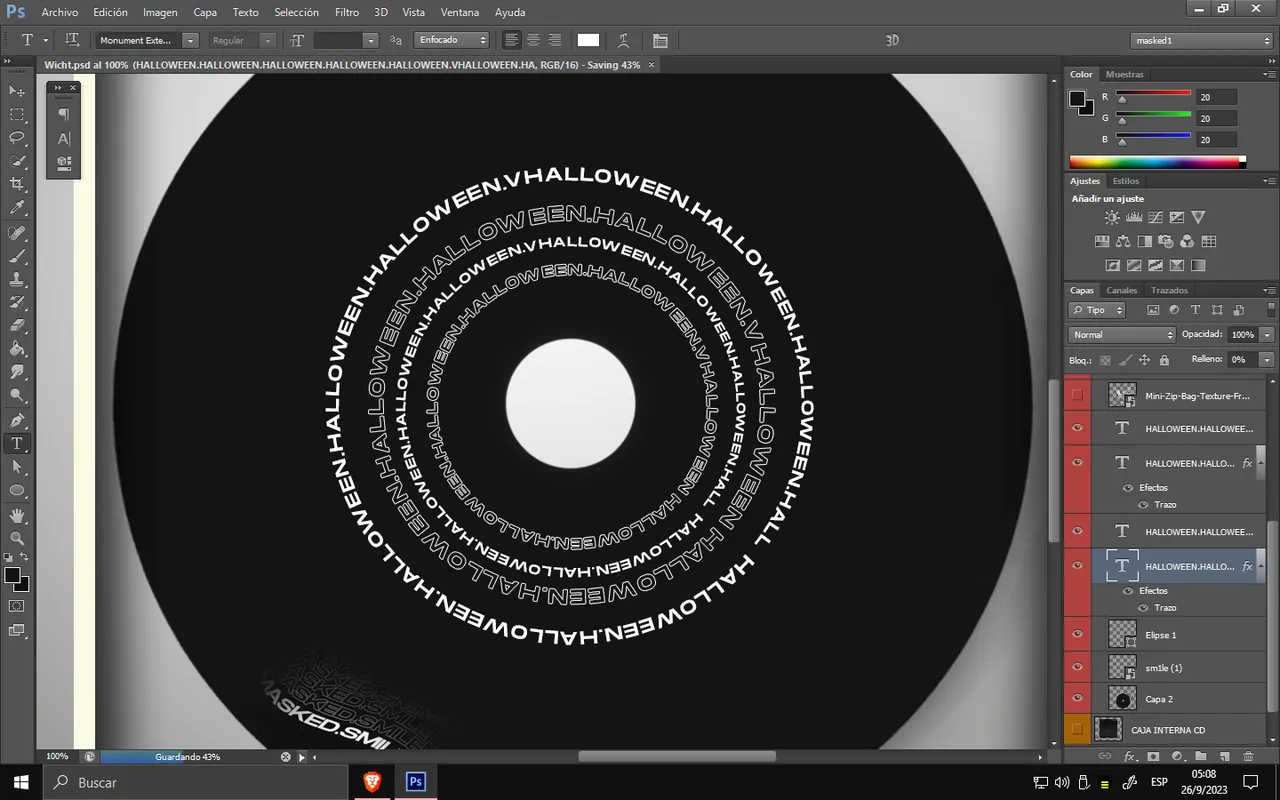Add a Levels adjustment
Viewport: 1280px width, 800px height.
1134,217
